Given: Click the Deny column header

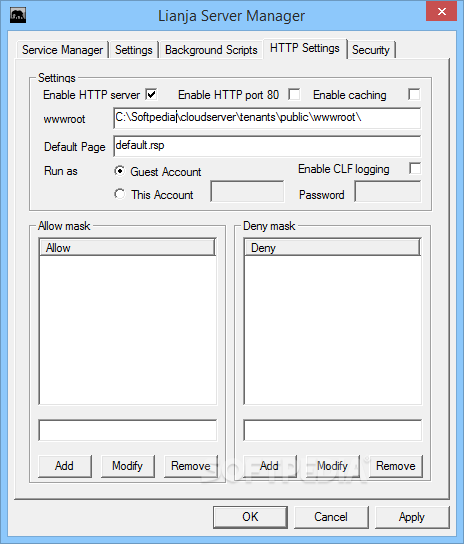Looking at the screenshot, I should pos(332,247).
